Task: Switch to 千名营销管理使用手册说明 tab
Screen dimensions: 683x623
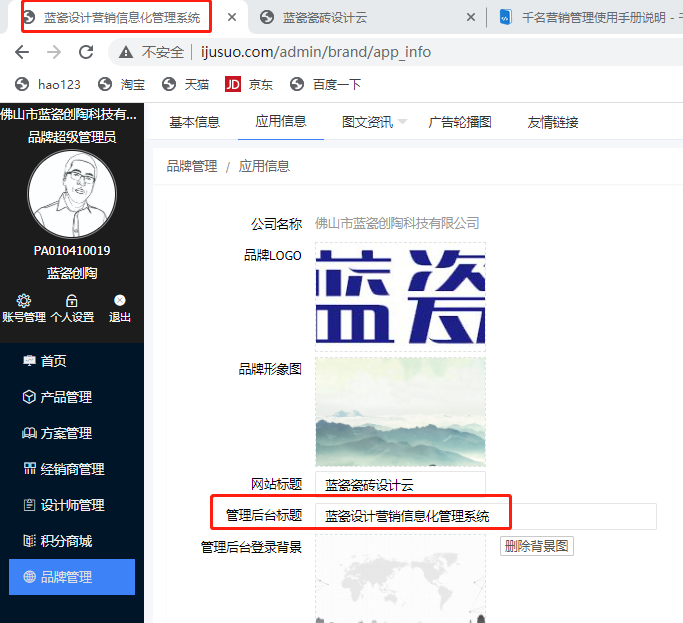Action: [590, 18]
